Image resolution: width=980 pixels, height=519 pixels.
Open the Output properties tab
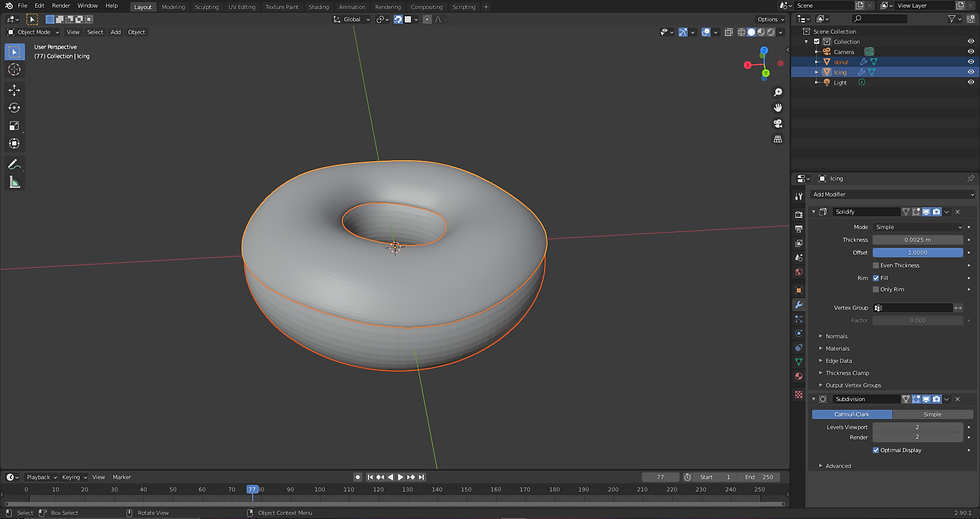tap(798, 229)
